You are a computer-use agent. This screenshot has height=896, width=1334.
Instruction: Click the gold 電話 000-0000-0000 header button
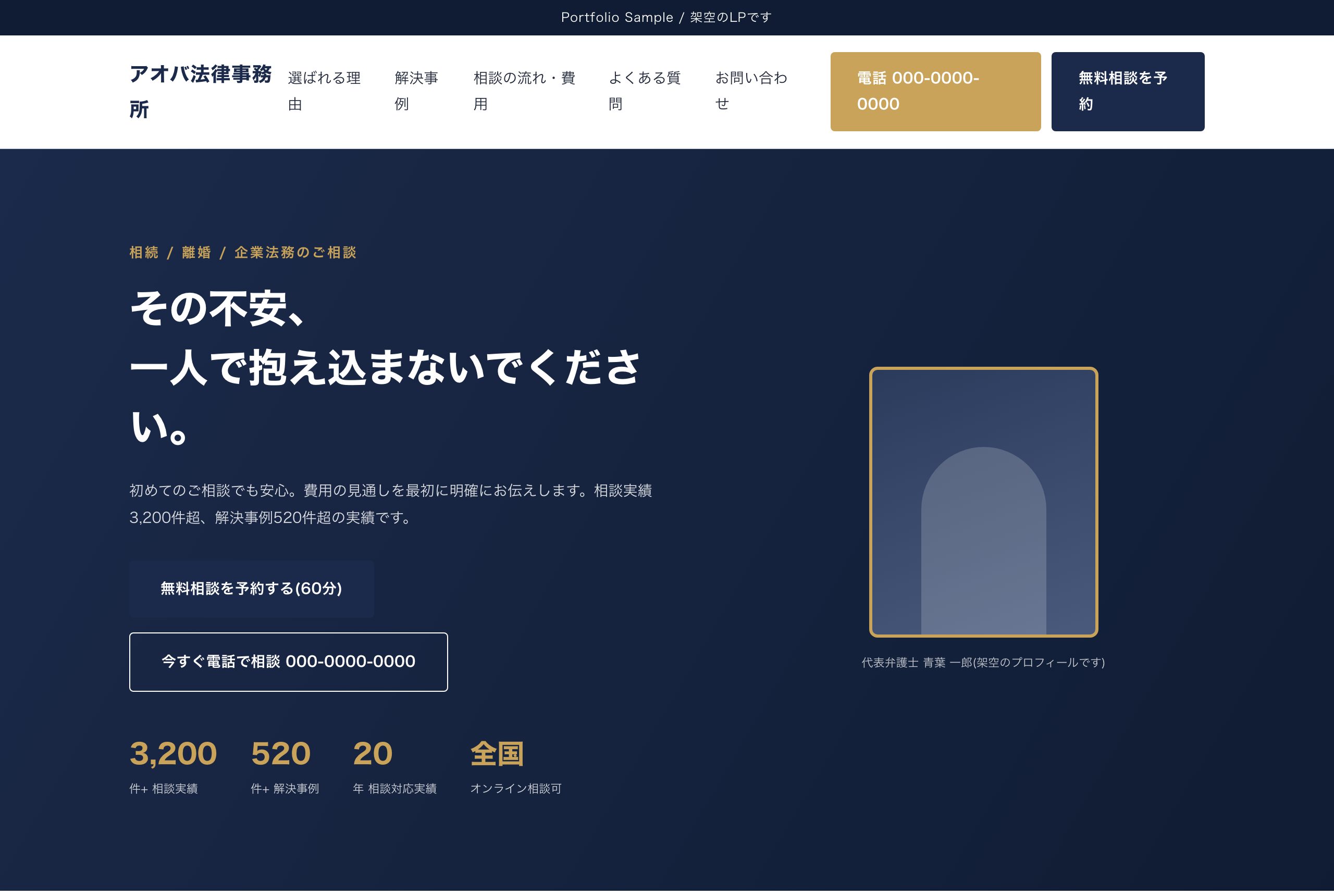pos(935,92)
